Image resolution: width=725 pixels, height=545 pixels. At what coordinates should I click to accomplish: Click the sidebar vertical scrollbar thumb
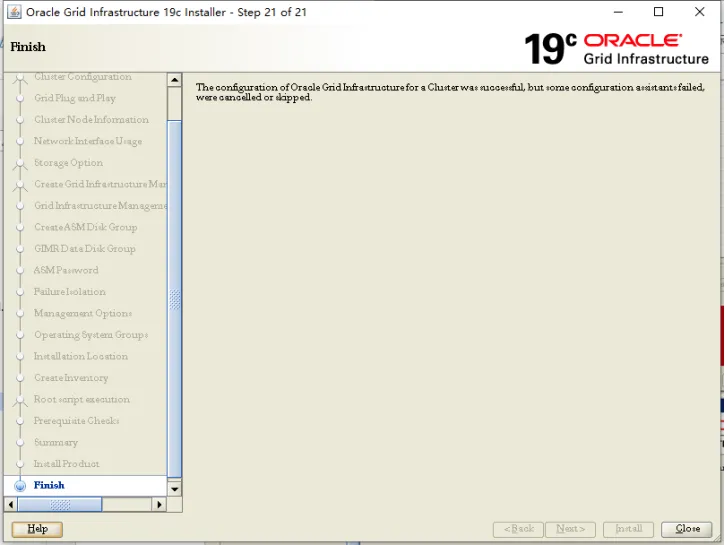[x=174, y=299]
